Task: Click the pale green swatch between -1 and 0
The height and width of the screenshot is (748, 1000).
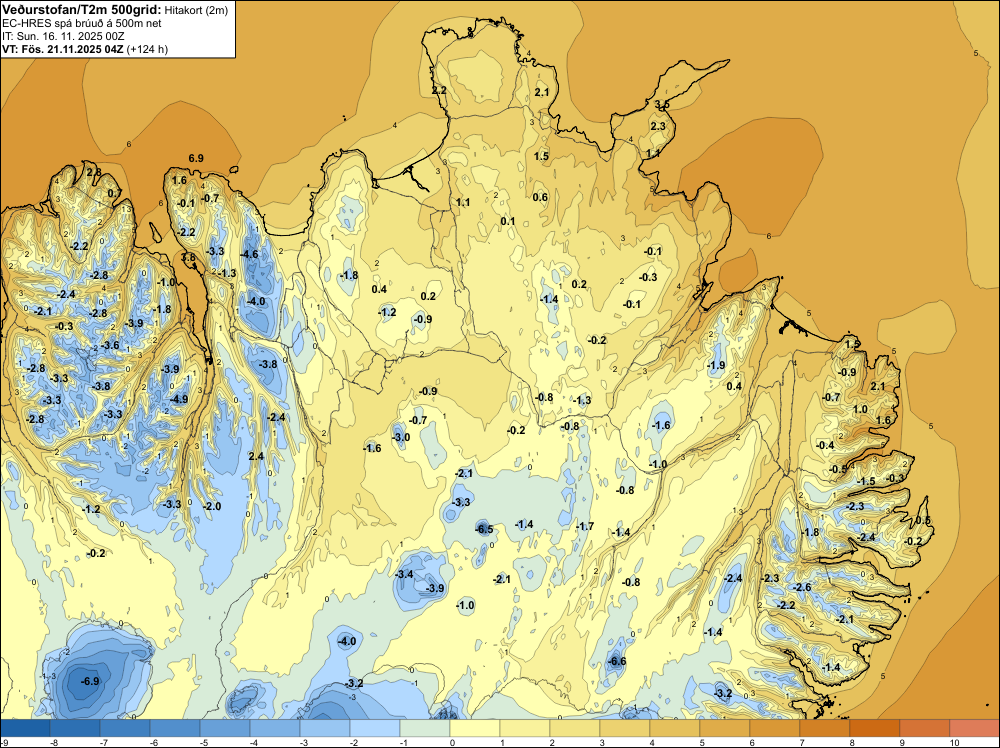Action: coord(425,728)
